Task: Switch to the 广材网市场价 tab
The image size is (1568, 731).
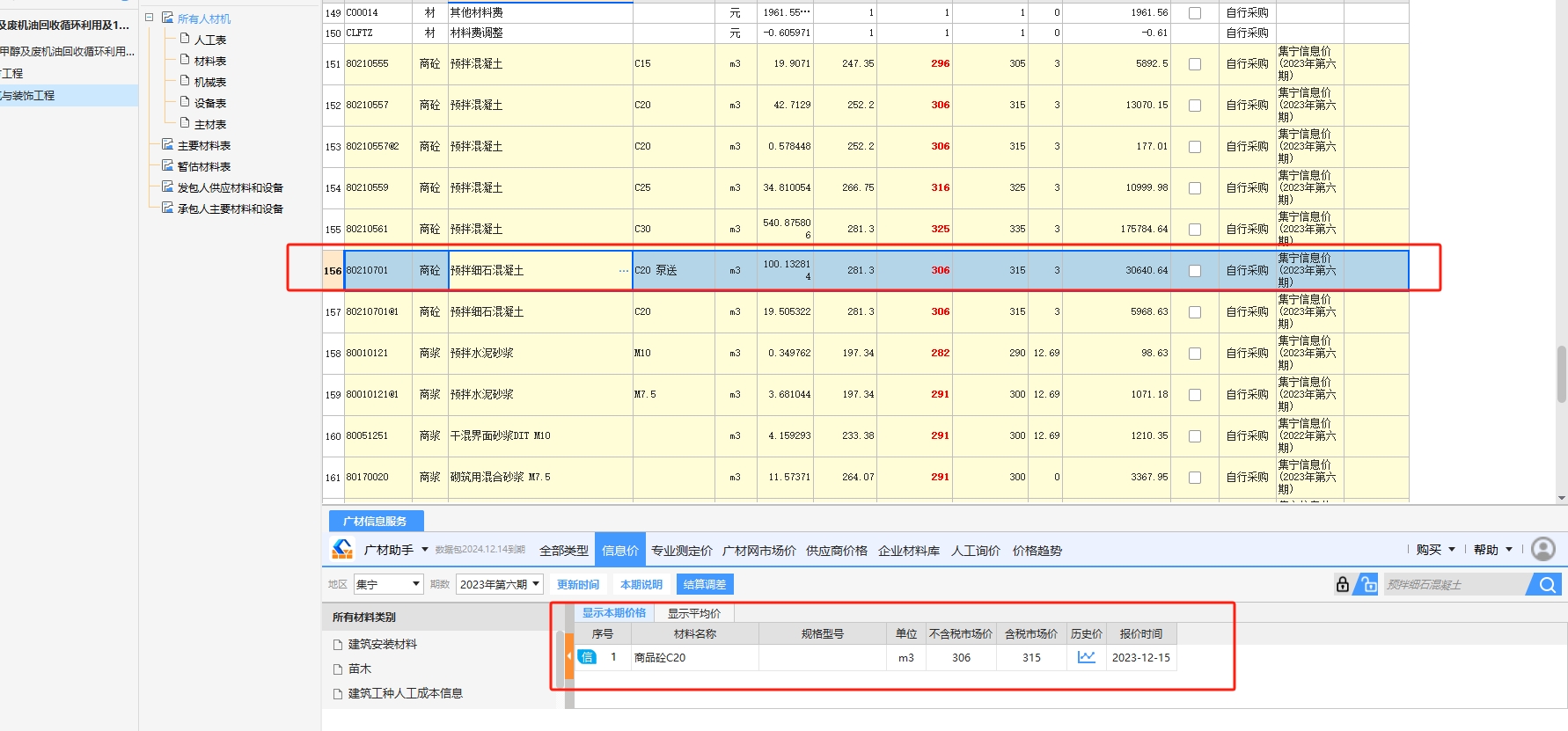Action: [759, 551]
